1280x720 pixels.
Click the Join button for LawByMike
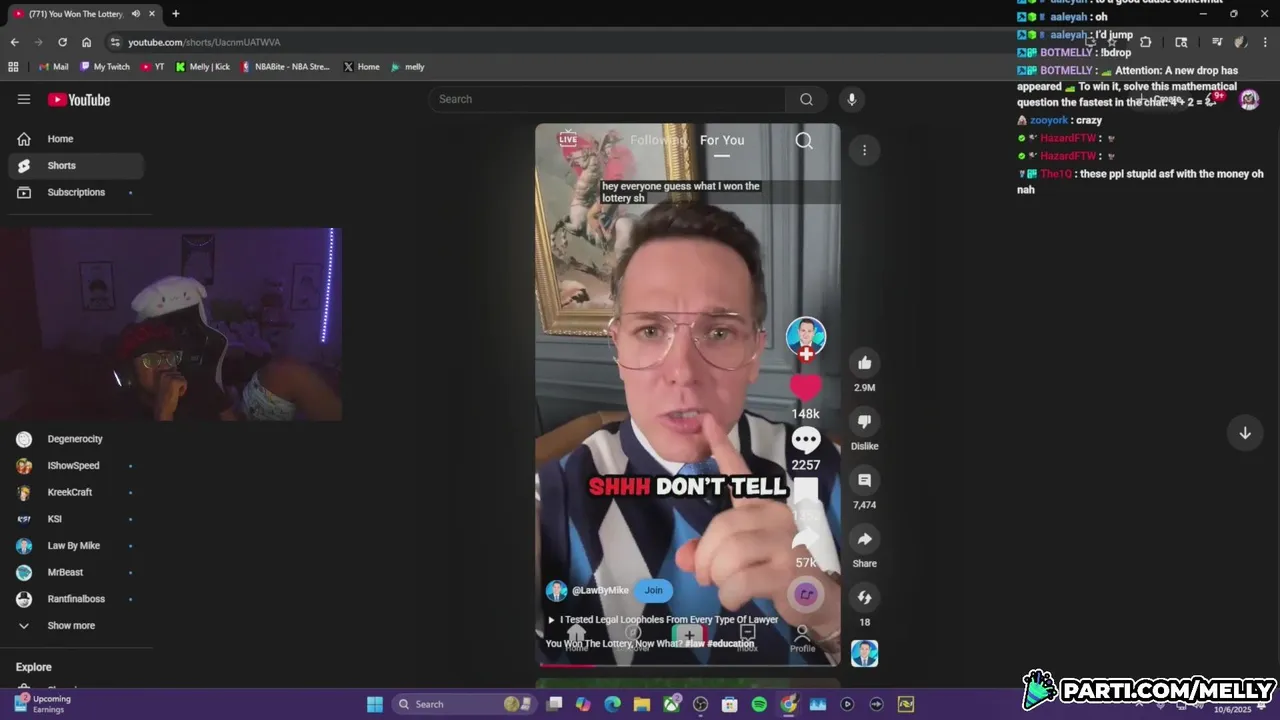click(653, 590)
